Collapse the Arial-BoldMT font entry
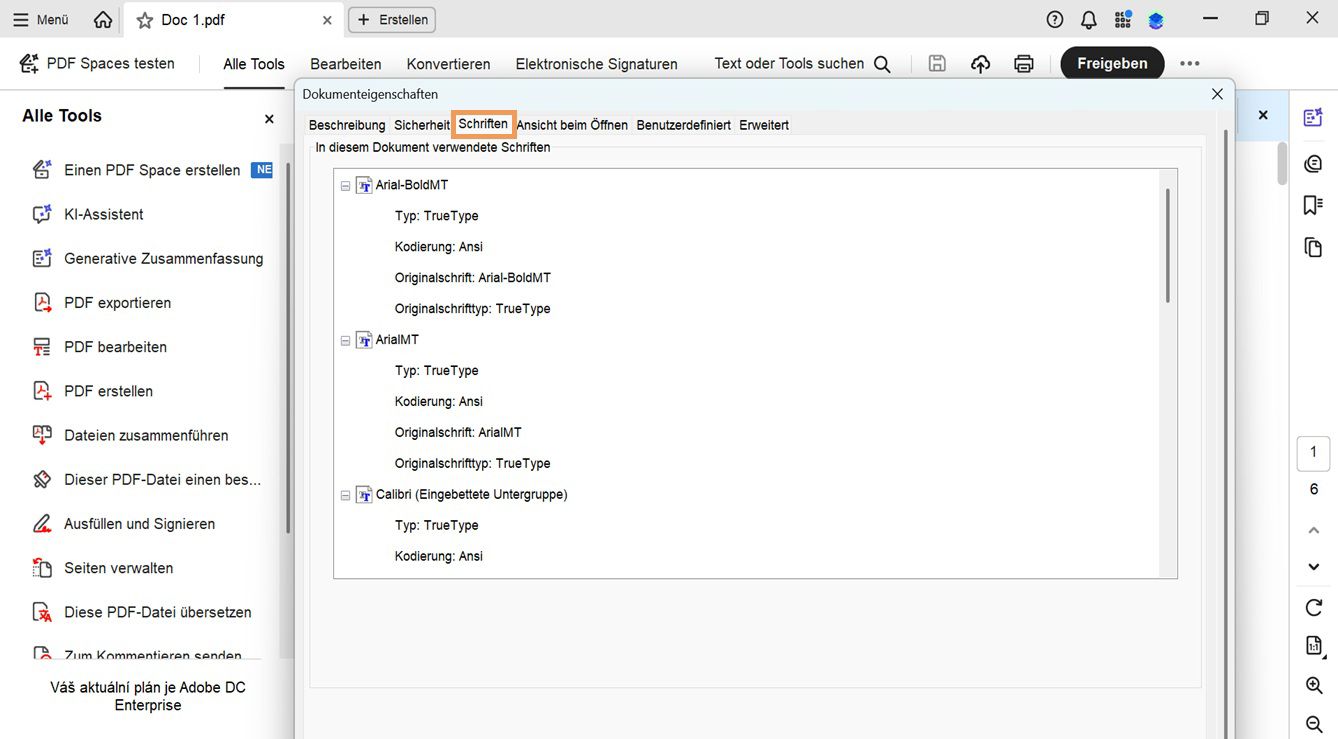This screenshot has width=1338, height=739. pyautogui.click(x=345, y=186)
